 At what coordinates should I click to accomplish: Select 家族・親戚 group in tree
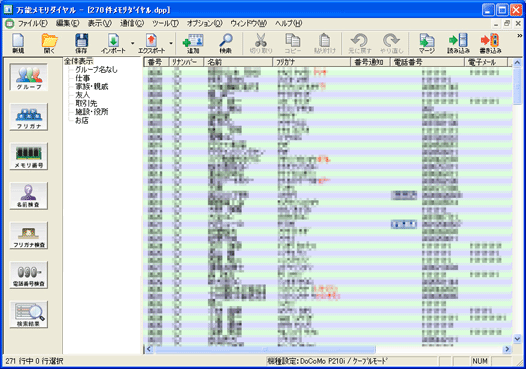pos(92,87)
